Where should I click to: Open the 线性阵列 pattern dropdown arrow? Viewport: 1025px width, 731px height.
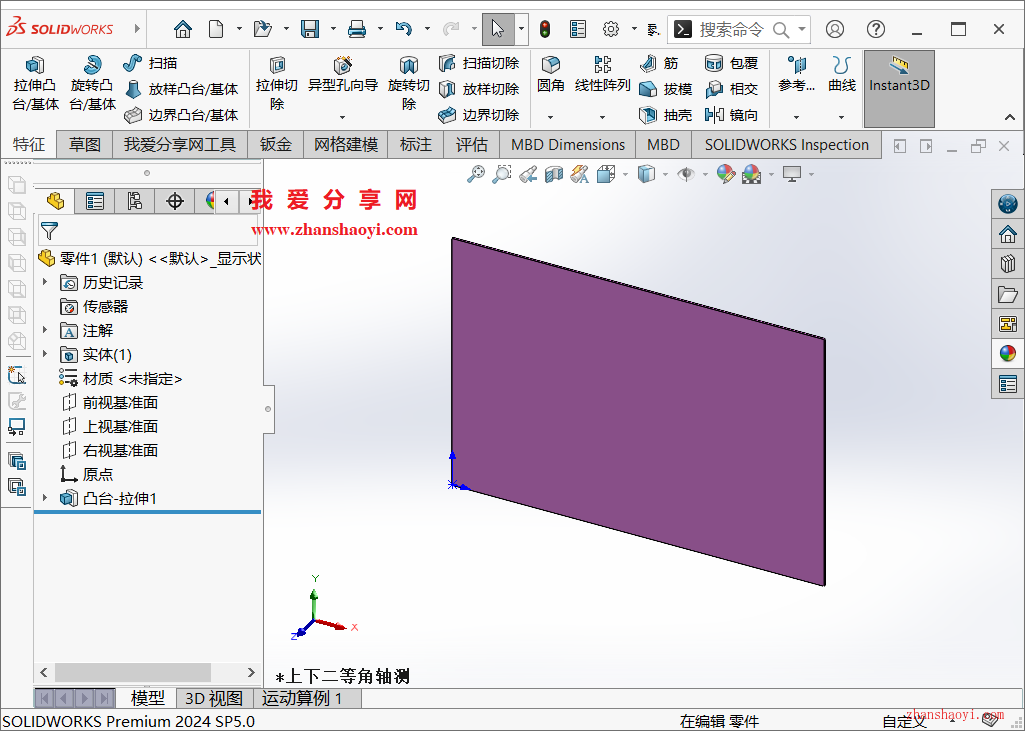pos(602,117)
